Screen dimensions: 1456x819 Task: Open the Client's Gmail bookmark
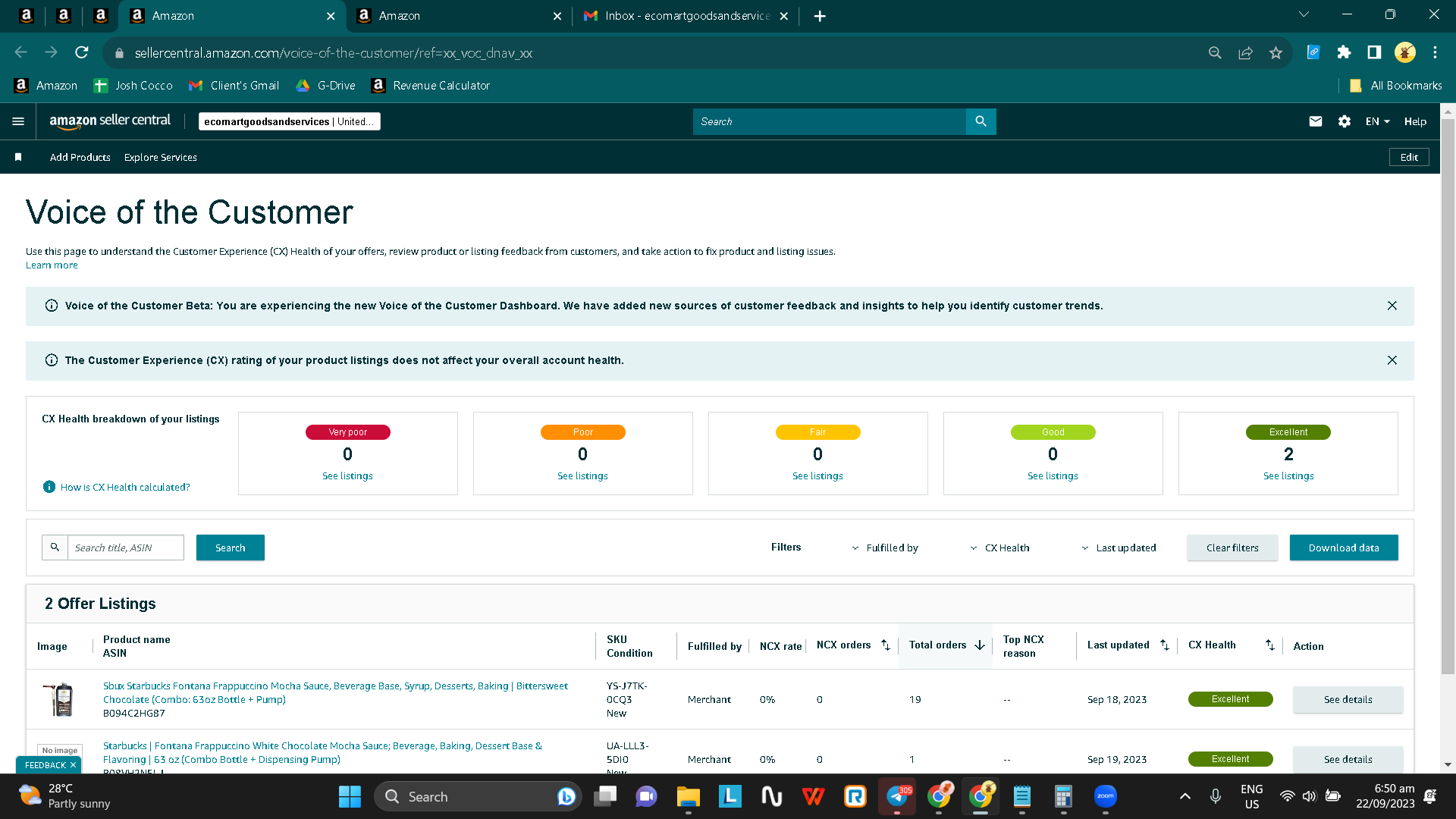coord(234,86)
